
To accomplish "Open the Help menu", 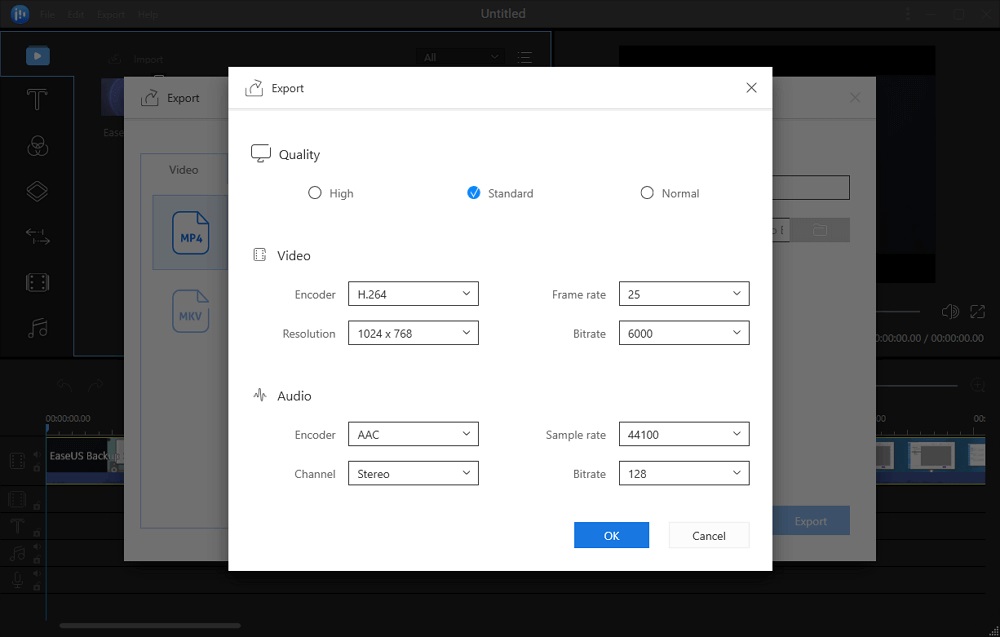I will coord(148,14).
